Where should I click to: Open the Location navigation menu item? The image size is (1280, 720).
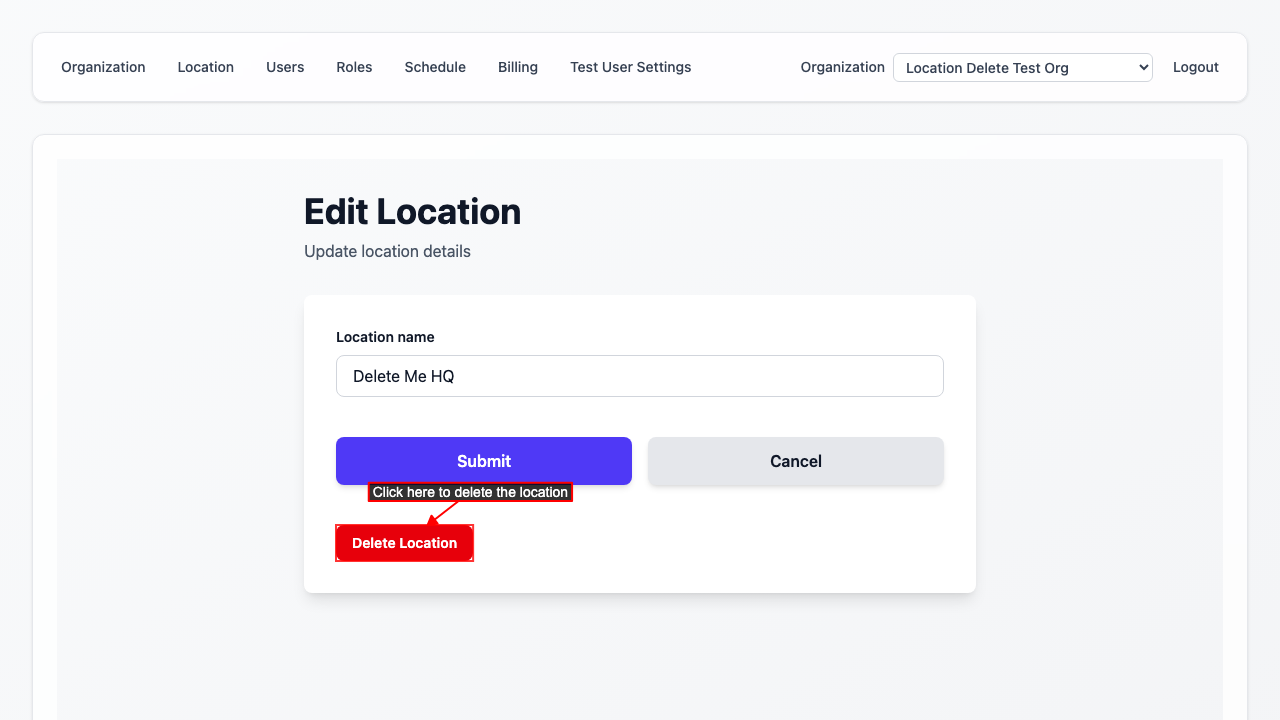click(205, 67)
